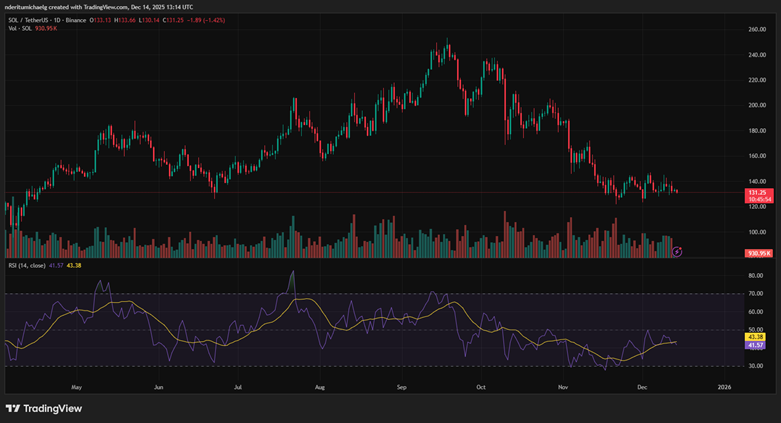Click the red 131.25 current price label
The image size is (781, 423).
(x=756, y=191)
